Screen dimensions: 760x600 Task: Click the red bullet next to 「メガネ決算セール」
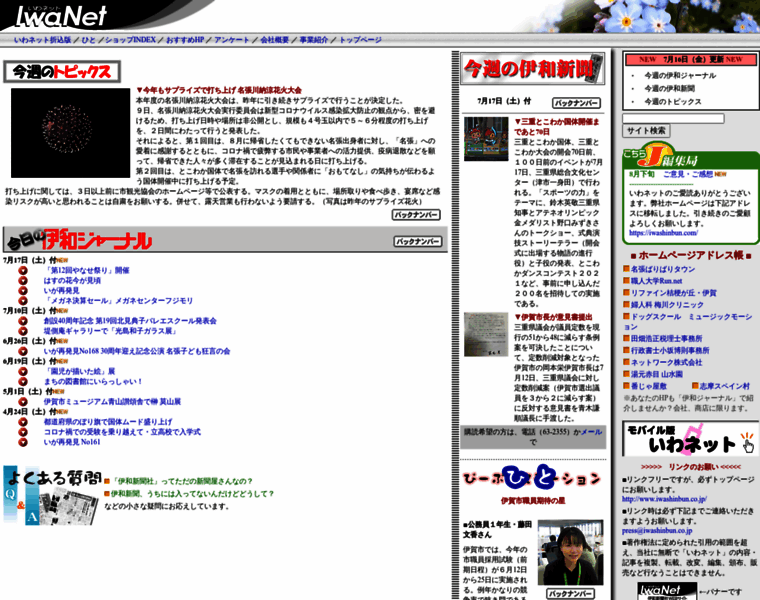23,300
